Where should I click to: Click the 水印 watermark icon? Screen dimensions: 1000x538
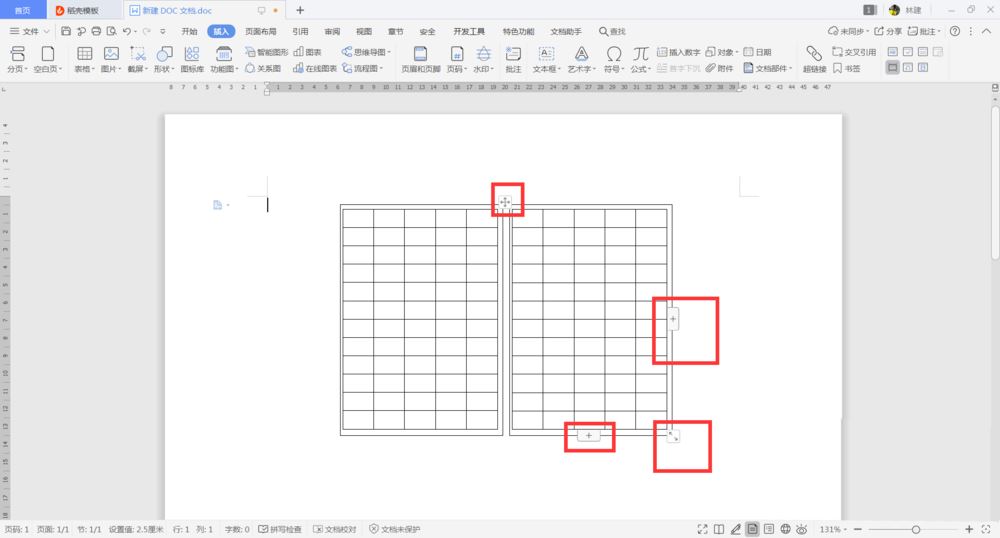pyautogui.click(x=484, y=54)
